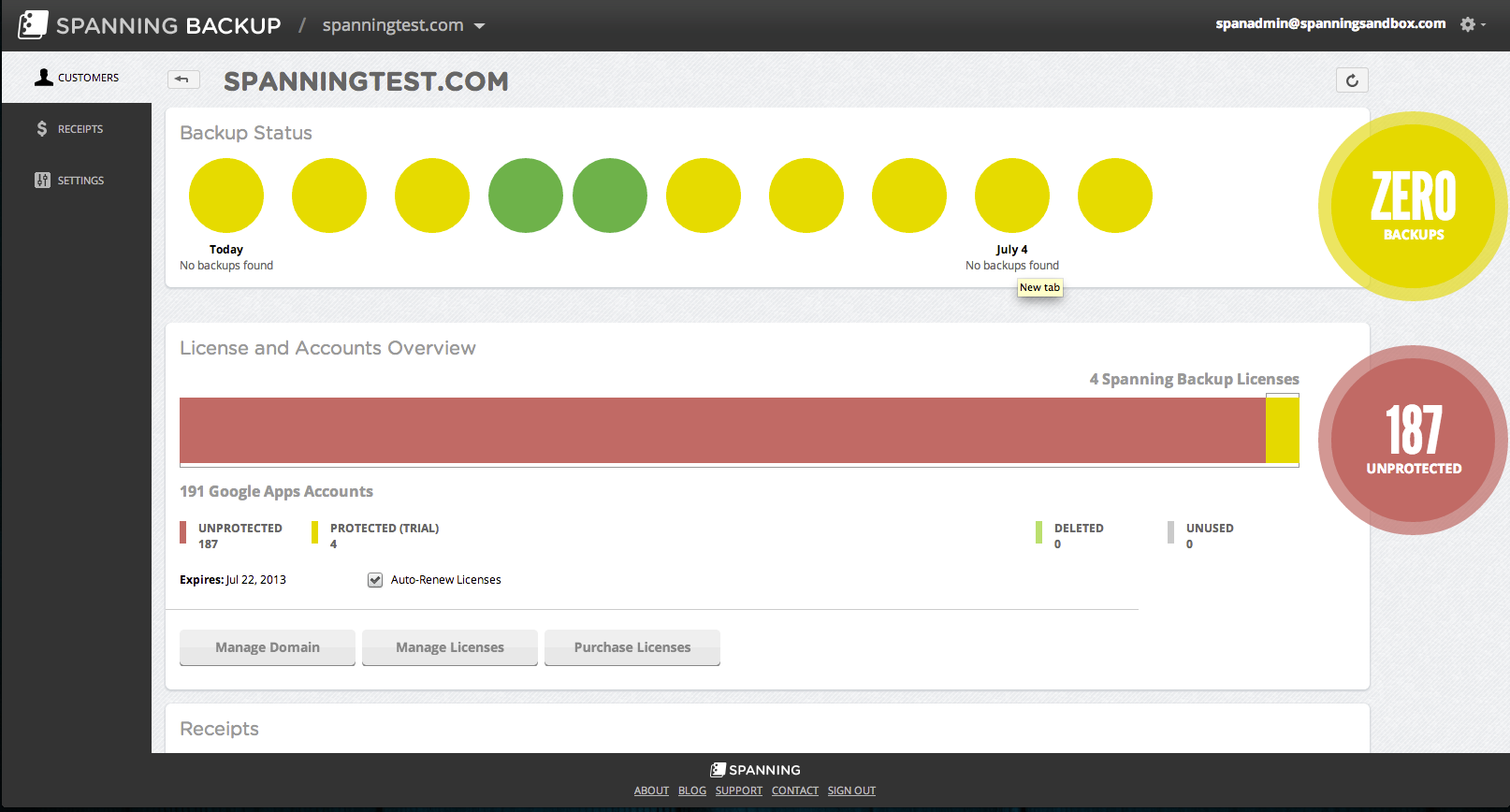Viewport: 1510px width, 812px height.
Task: Click the yellow protected bar segment
Action: point(1283,429)
